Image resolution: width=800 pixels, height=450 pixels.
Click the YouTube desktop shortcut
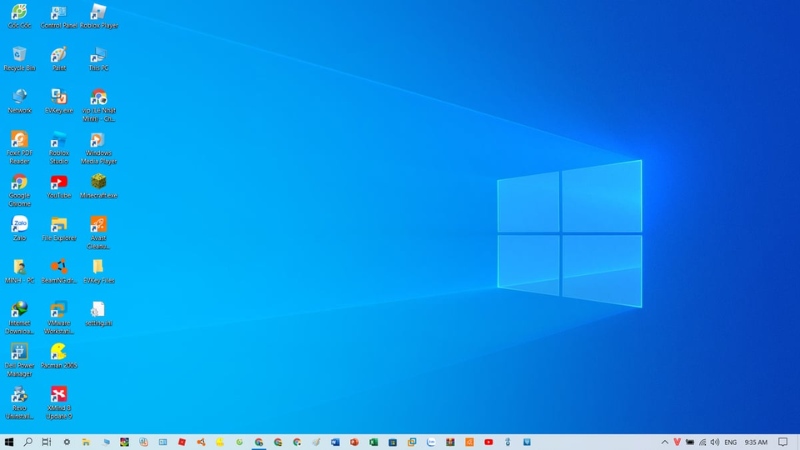tap(59, 183)
